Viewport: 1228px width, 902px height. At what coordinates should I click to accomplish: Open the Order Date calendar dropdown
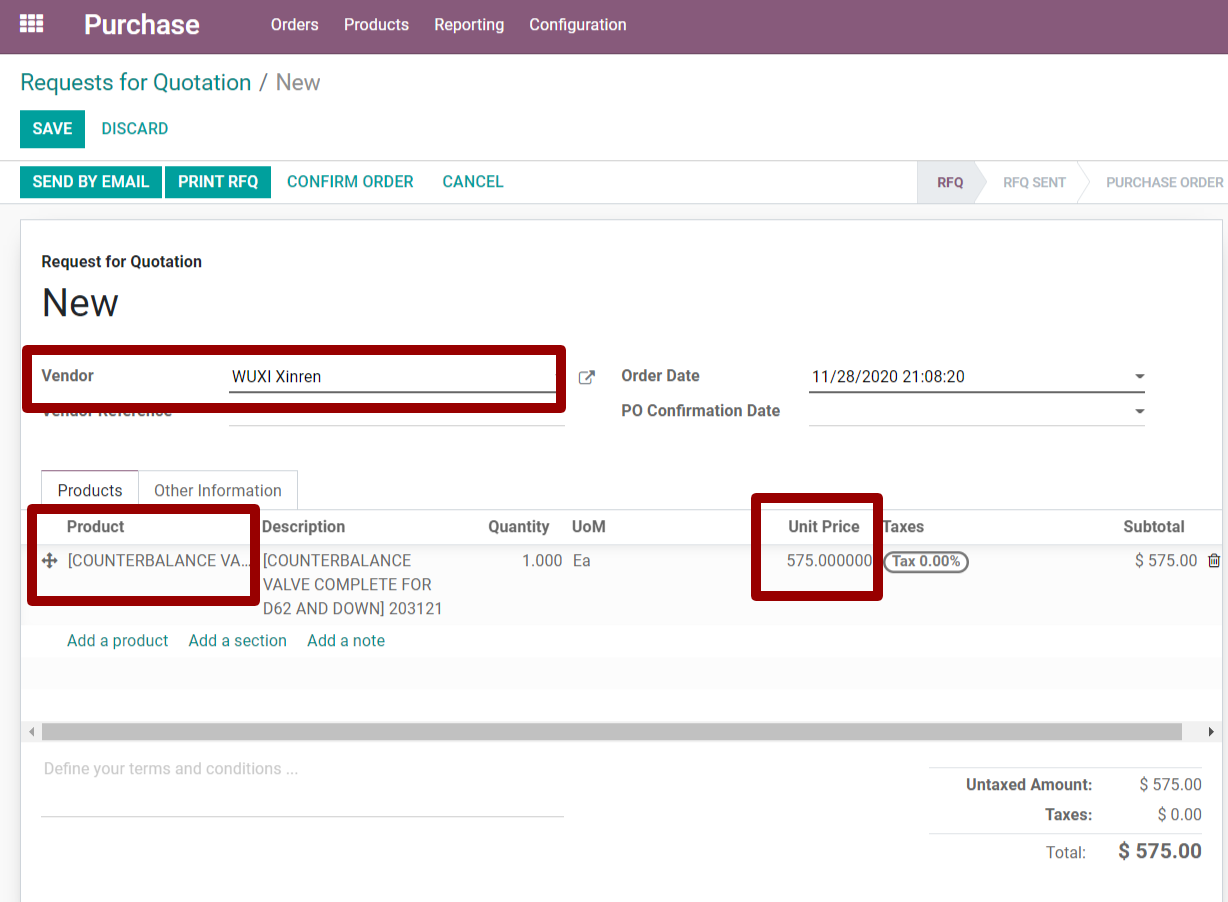(x=1139, y=376)
